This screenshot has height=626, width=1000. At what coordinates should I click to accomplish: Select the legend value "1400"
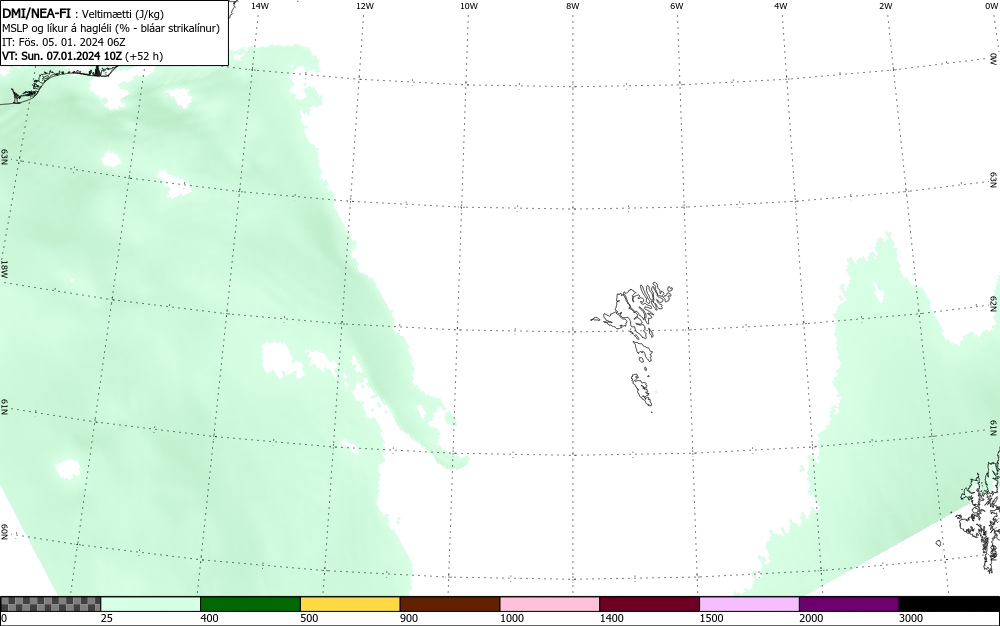coord(611,618)
